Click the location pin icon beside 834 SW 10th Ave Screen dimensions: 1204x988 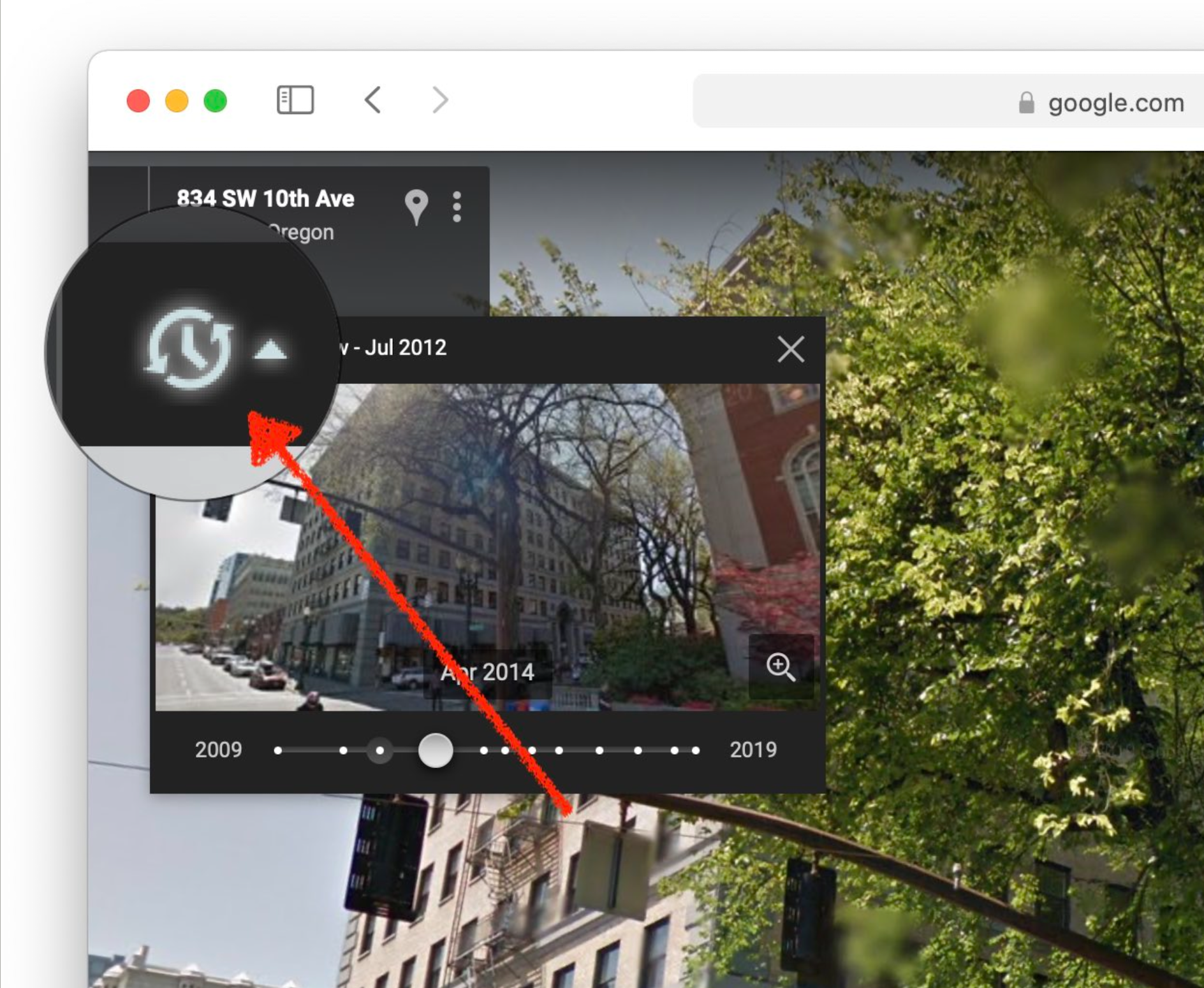point(416,207)
